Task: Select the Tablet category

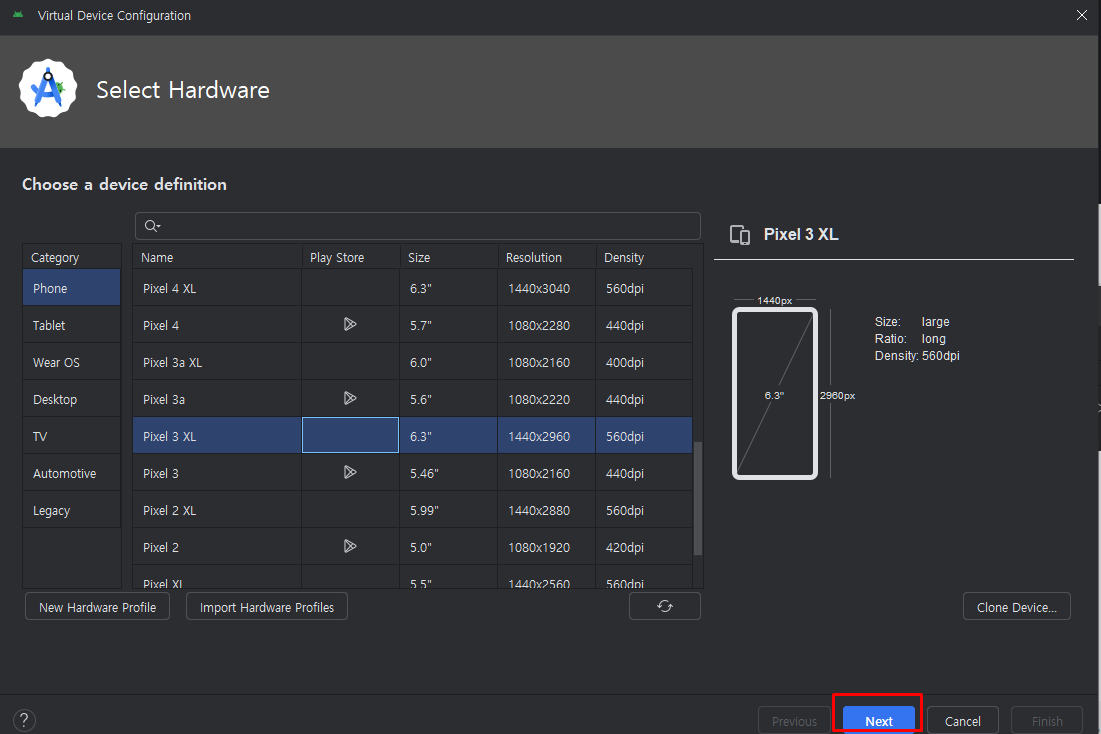Action: pyautogui.click(x=72, y=325)
